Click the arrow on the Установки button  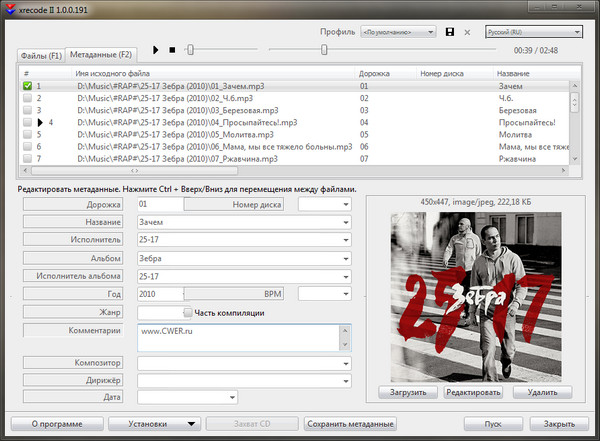pos(191,424)
